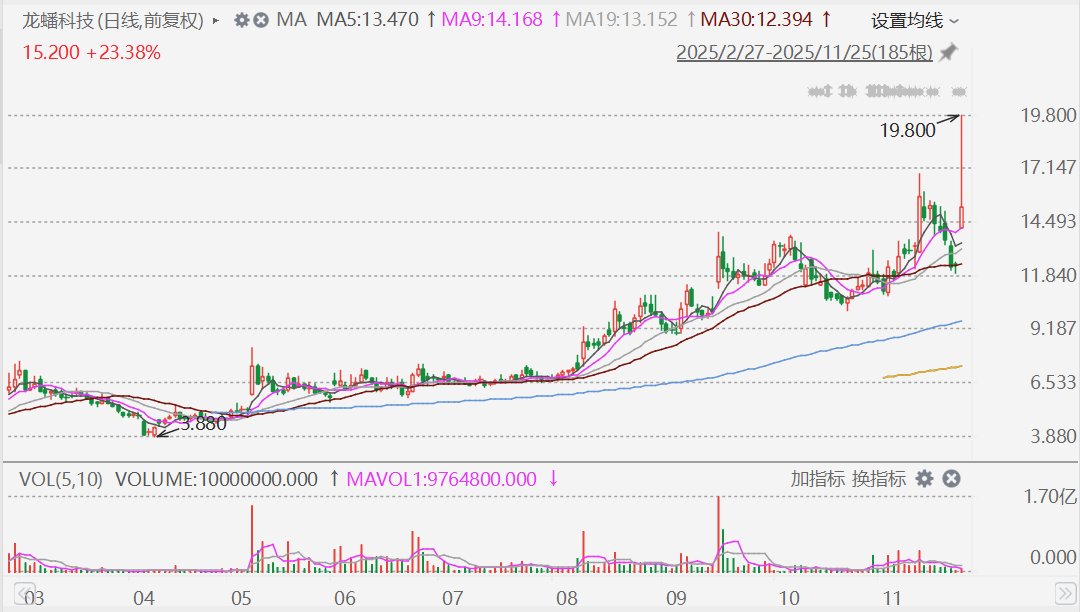Open the 设置均线 dropdown
Screen dimensions: 1080x612
[x=914, y=20]
